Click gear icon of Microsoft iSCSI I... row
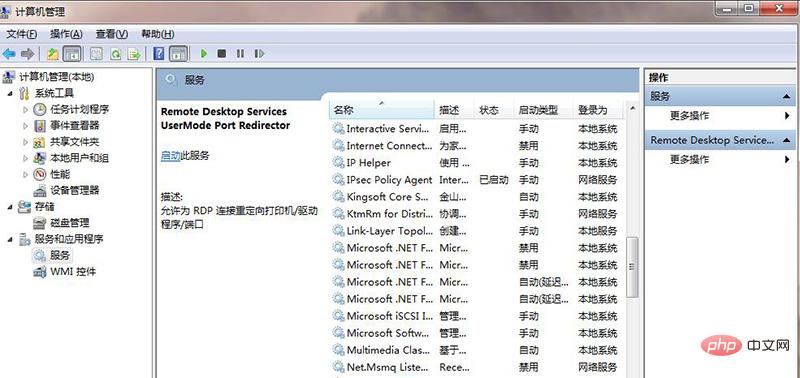 point(338,316)
